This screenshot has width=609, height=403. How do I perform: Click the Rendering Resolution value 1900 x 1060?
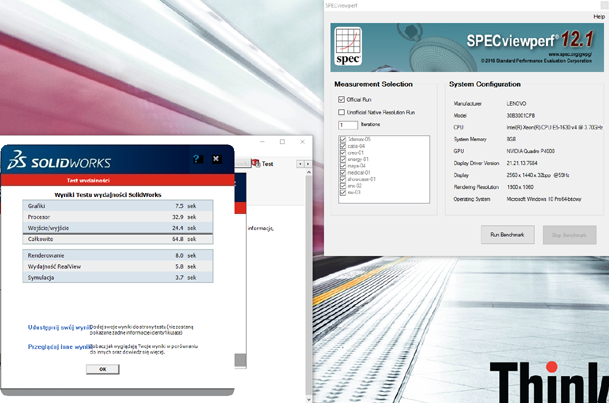[520, 187]
